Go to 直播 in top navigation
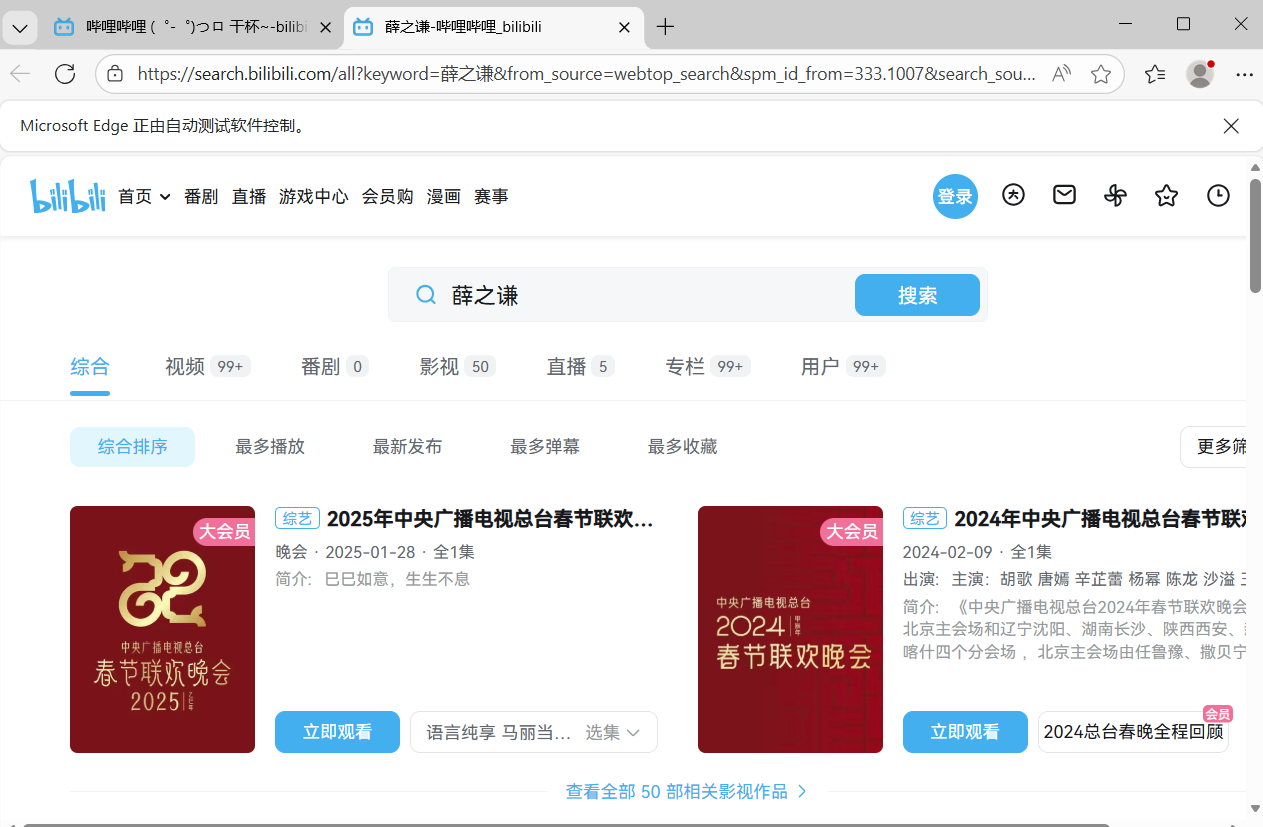This screenshot has height=827, width=1263. 249,197
